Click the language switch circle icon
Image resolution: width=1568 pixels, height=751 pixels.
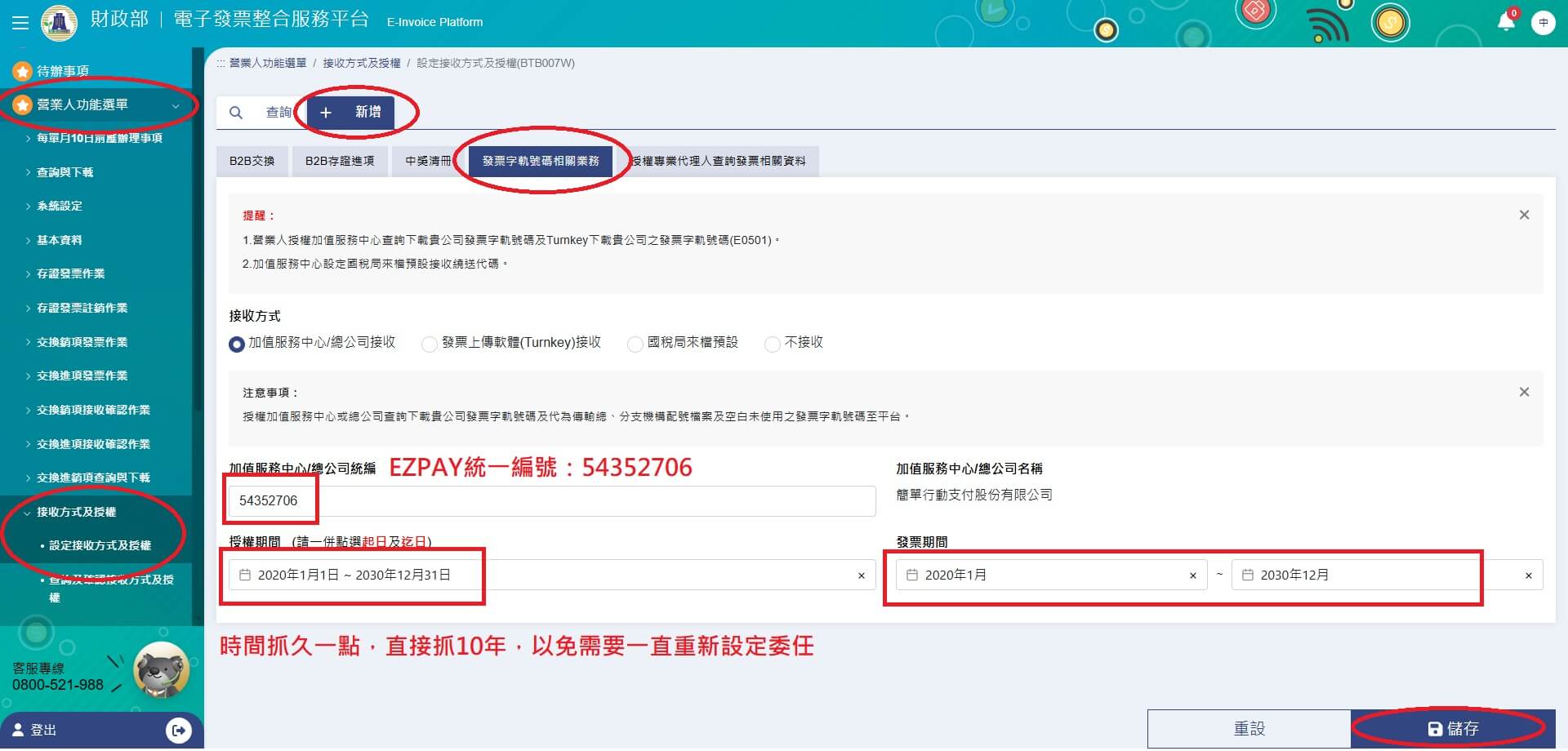point(1543,23)
